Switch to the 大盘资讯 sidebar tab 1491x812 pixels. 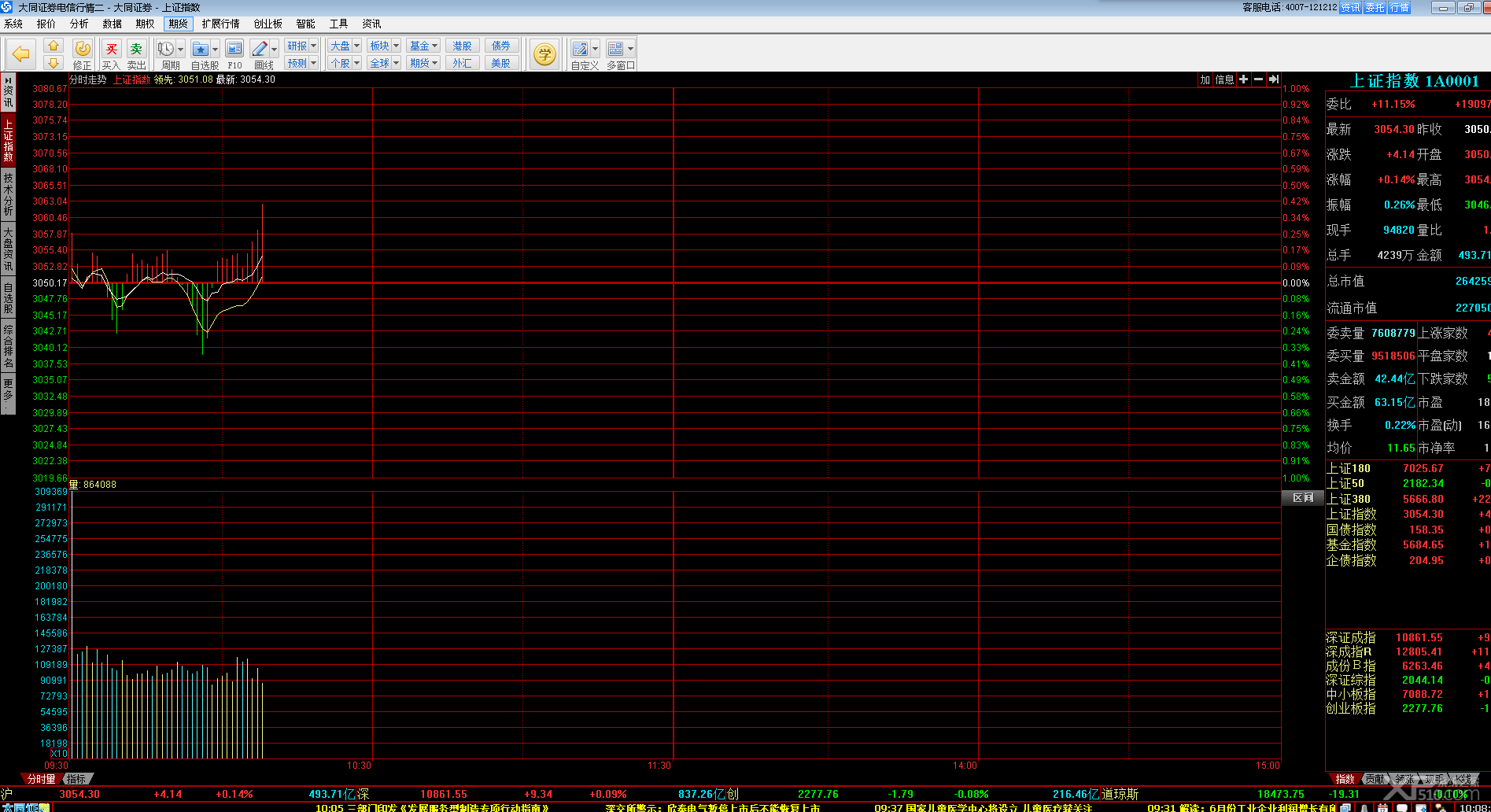point(8,248)
